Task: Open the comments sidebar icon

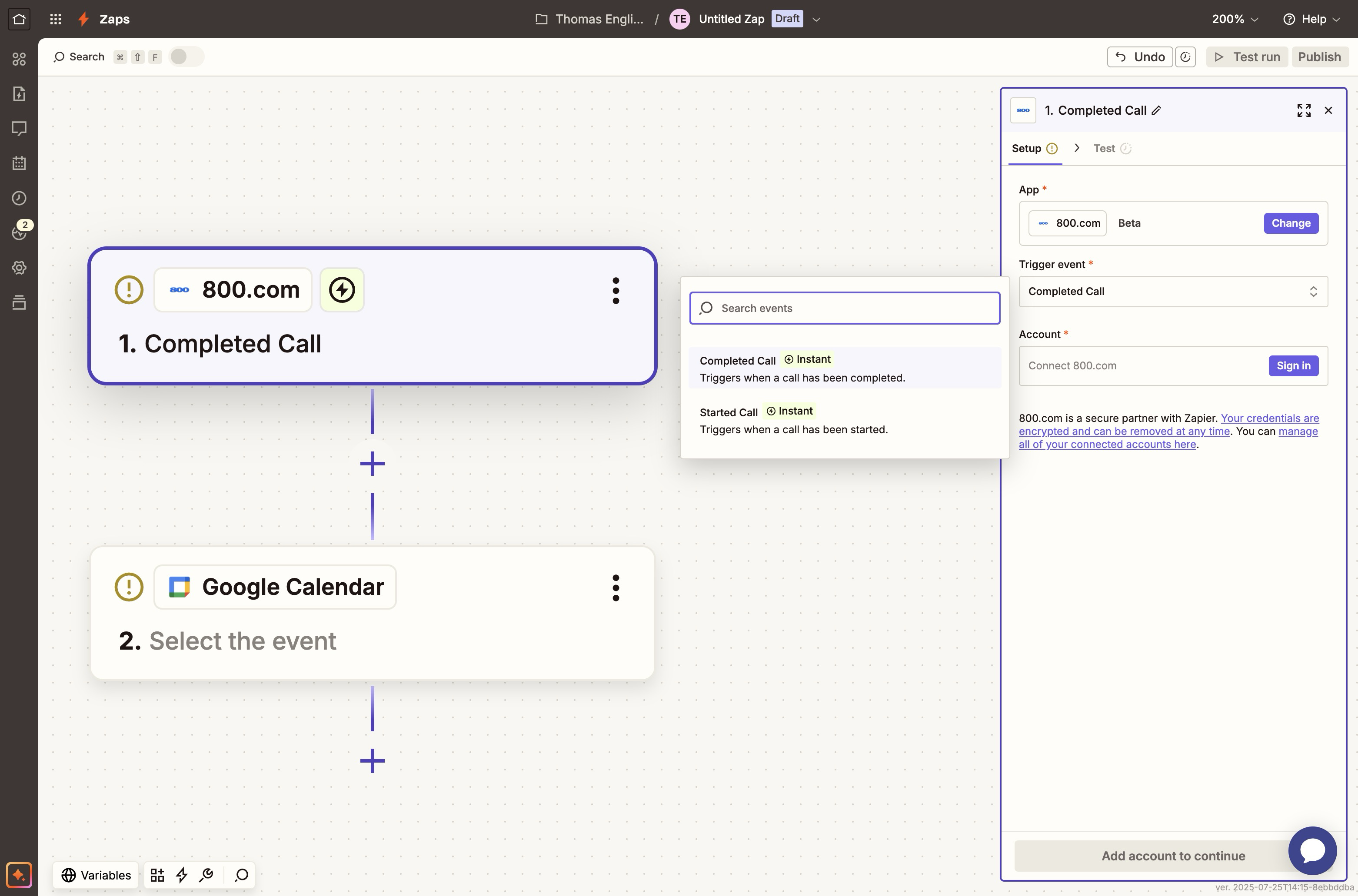Action: point(19,129)
